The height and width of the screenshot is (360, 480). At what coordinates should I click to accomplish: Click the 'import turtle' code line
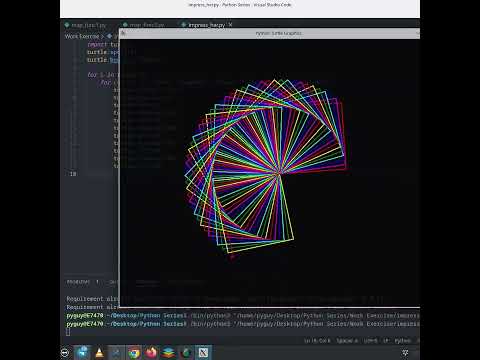(103, 44)
